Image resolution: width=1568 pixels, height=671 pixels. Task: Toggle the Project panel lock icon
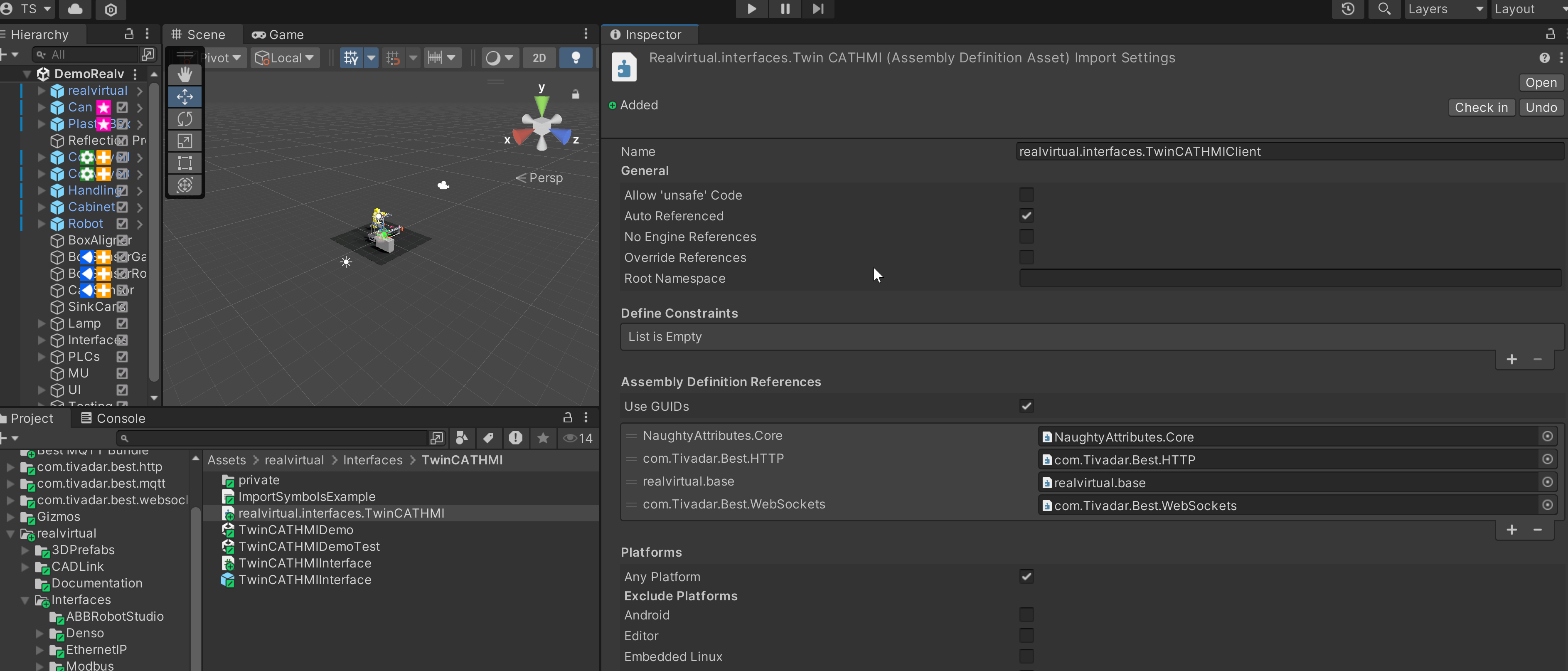567,418
